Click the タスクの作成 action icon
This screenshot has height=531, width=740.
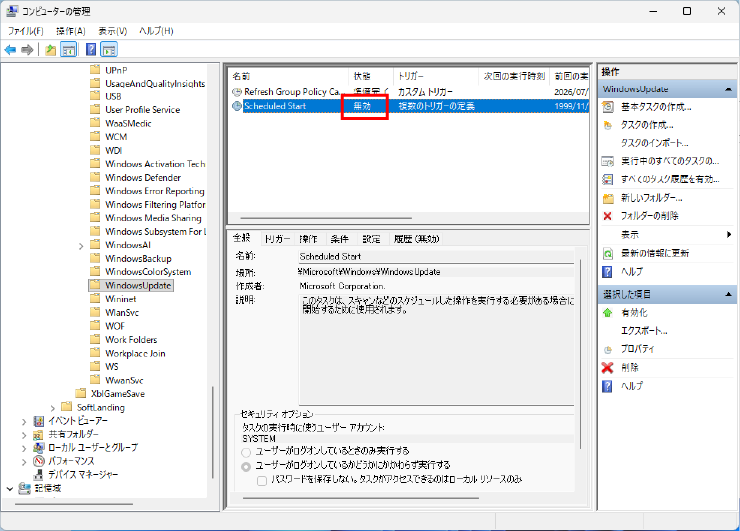coord(608,125)
